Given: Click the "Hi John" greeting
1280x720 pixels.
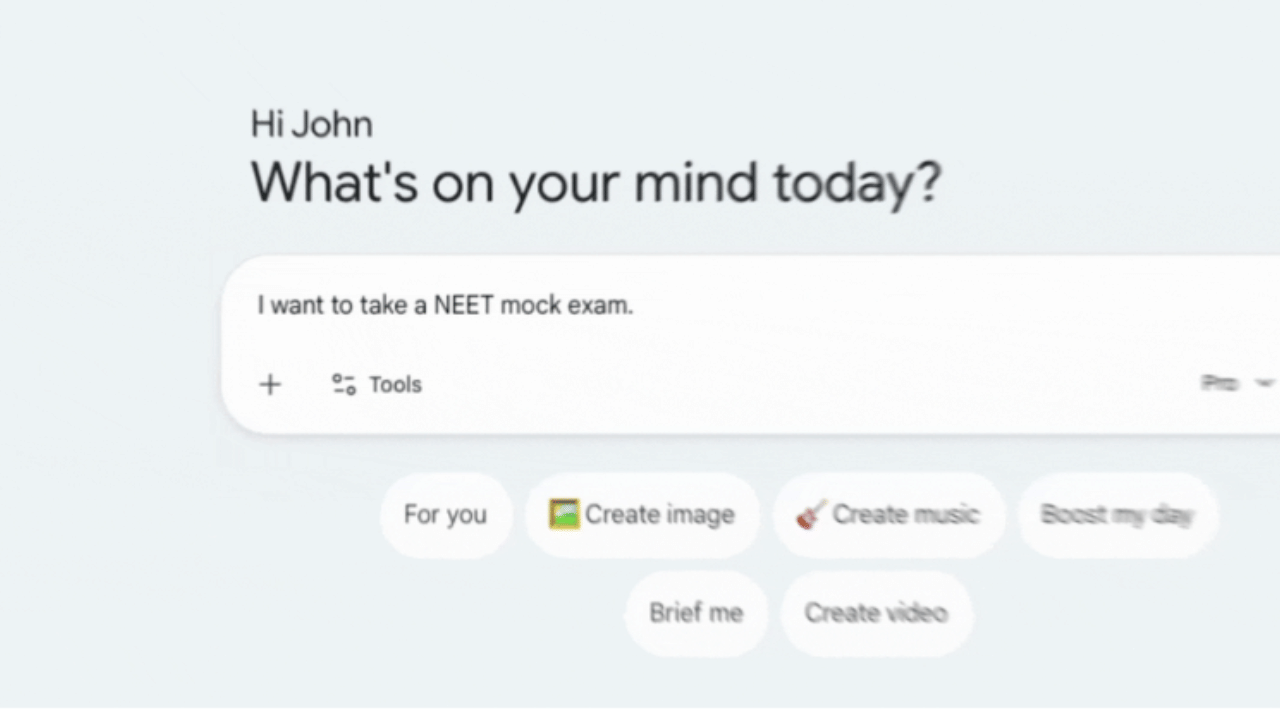Looking at the screenshot, I should (311, 125).
